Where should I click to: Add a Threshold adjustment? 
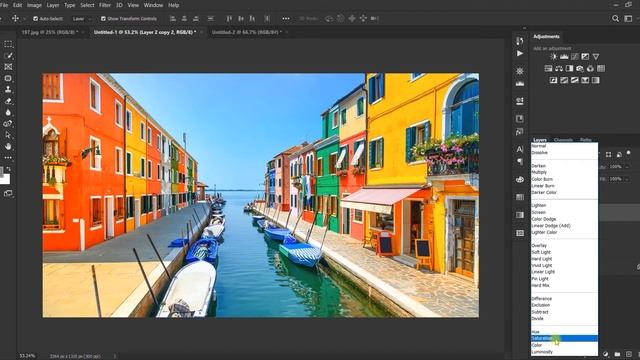point(575,80)
